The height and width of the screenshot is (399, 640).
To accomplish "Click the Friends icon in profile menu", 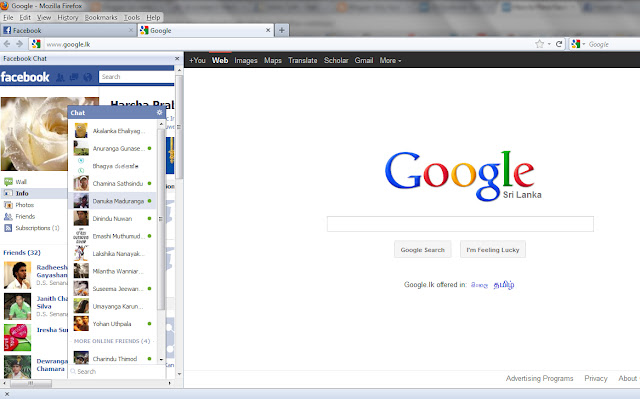I will [8, 217].
